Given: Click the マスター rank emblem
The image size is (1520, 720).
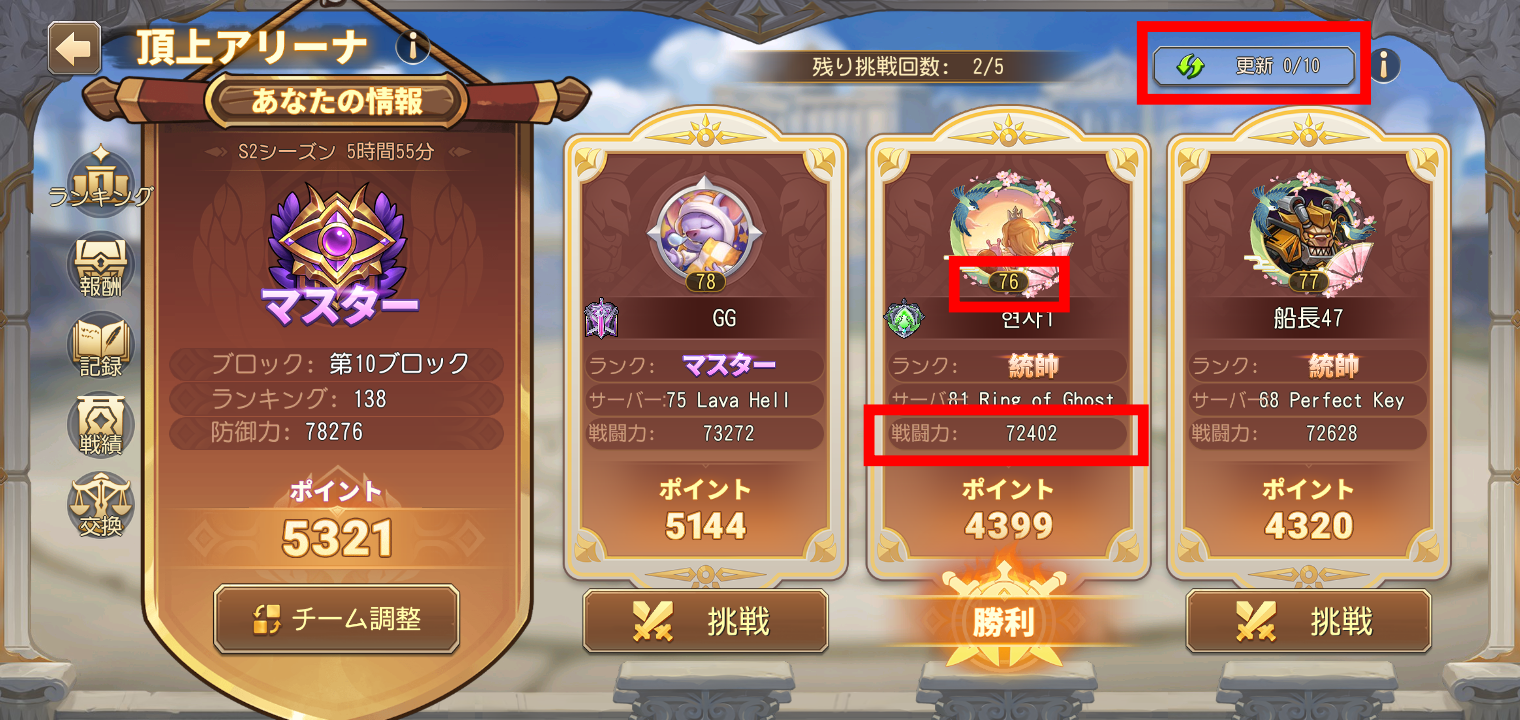Looking at the screenshot, I should (x=336, y=243).
